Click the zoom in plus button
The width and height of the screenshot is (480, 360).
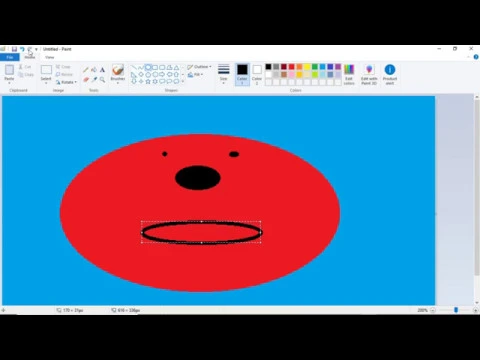(x=476, y=310)
